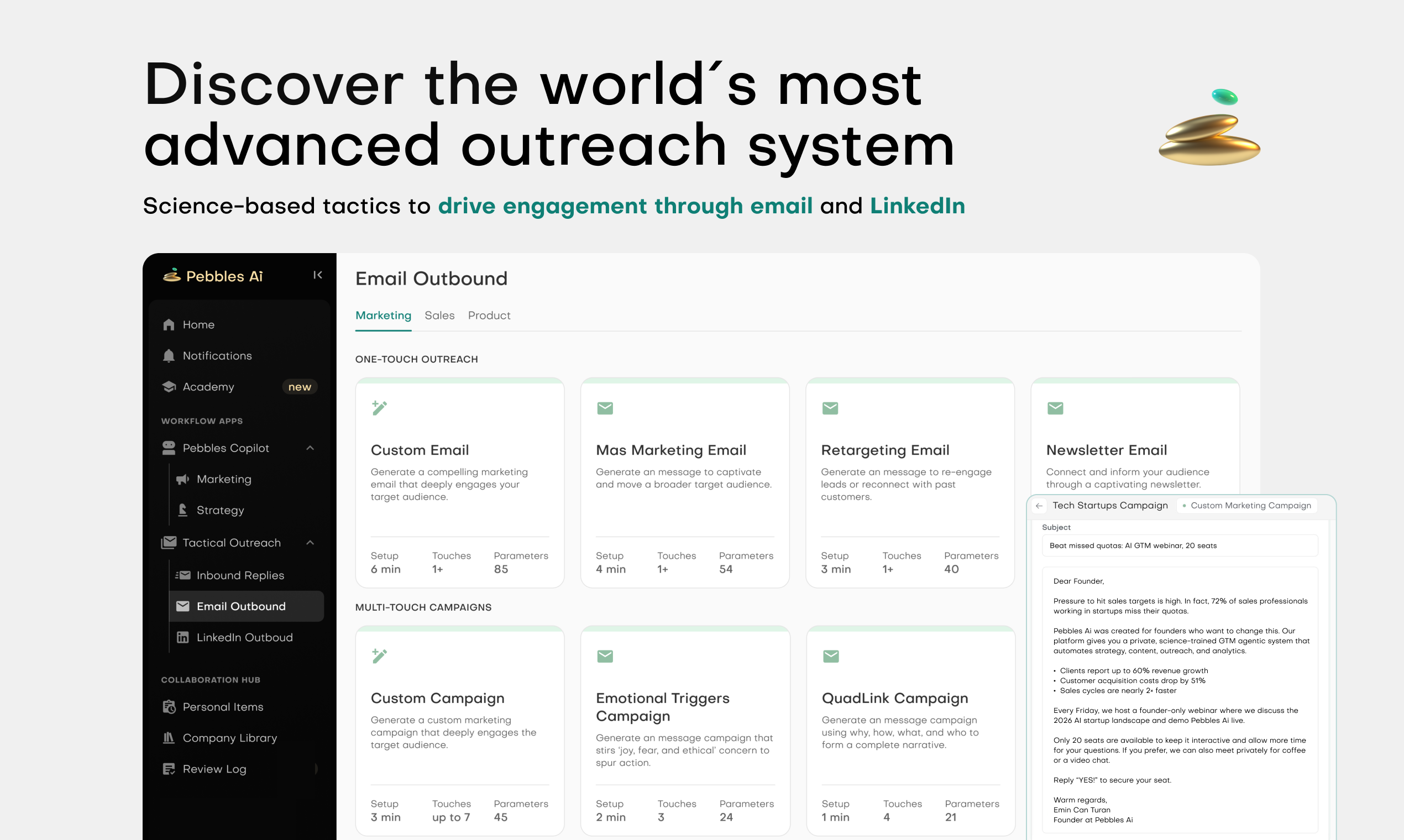Open the Retargeting Email card
Viewport: 1404px width, 840px height.
pos(885,450)
